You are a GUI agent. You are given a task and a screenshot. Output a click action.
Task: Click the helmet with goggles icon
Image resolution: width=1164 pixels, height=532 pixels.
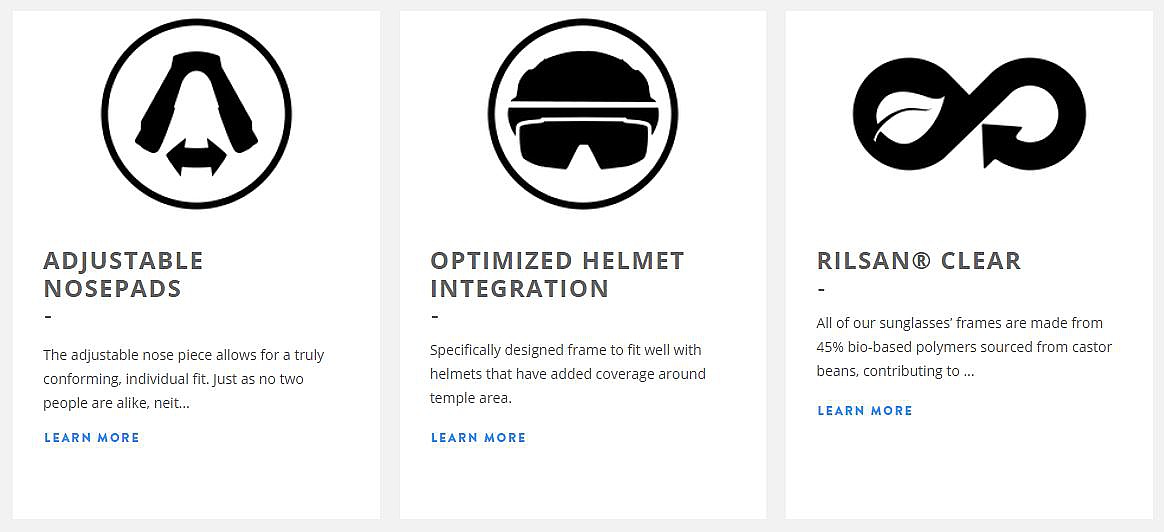(582, 113)
